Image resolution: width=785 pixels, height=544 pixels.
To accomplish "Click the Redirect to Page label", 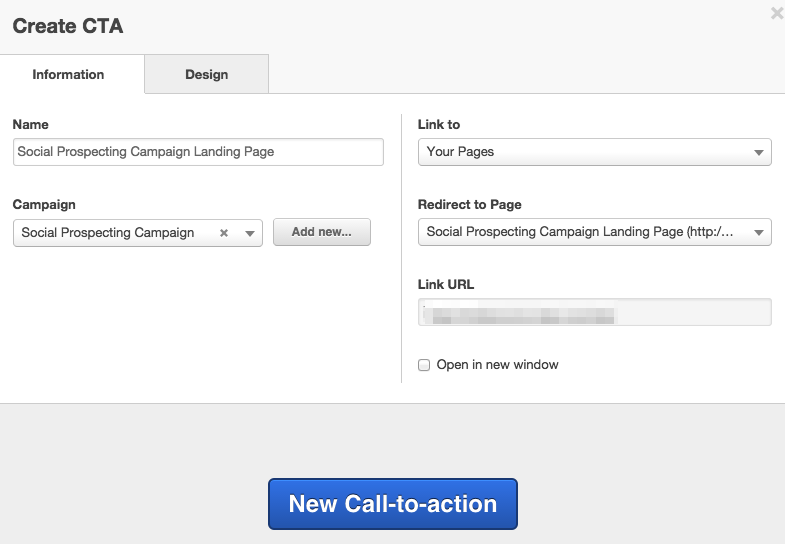I will pyautogui.click(x=469, y=205).
